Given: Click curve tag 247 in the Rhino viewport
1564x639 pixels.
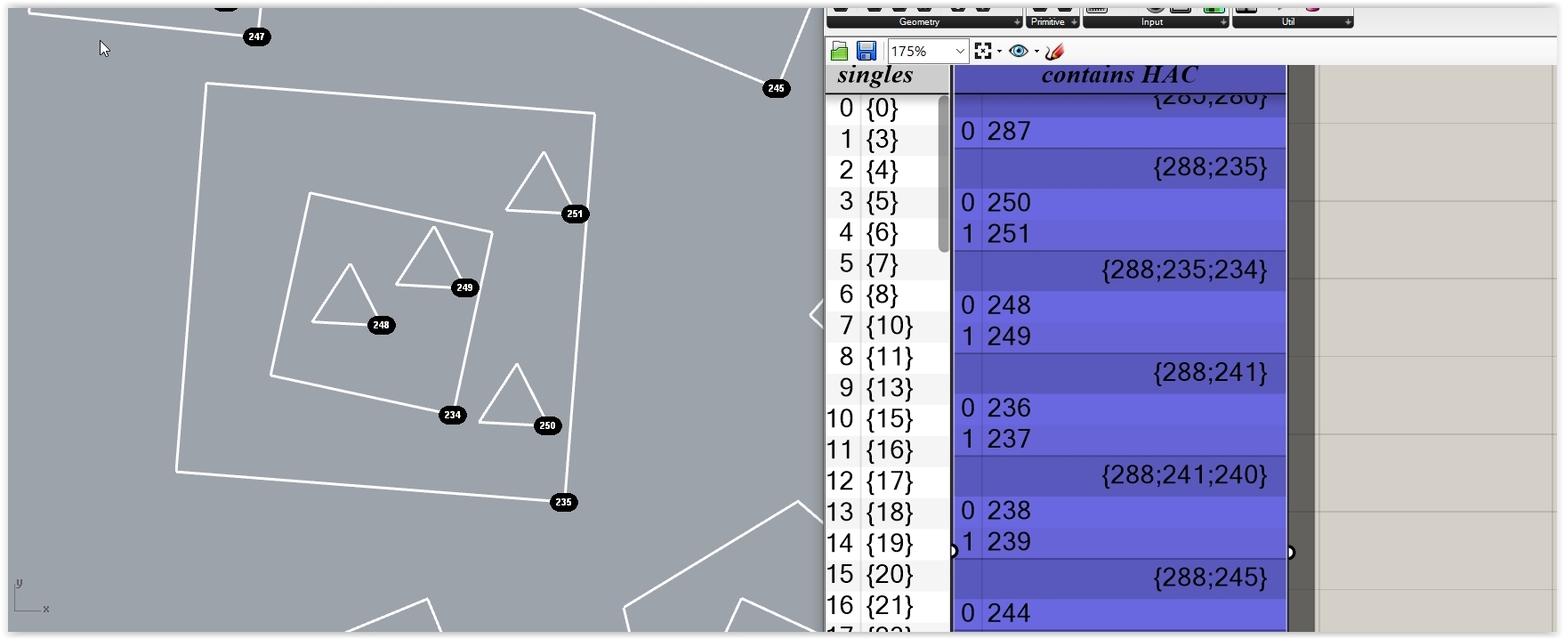Looking at the screenshot, I should tap(256, 36).
